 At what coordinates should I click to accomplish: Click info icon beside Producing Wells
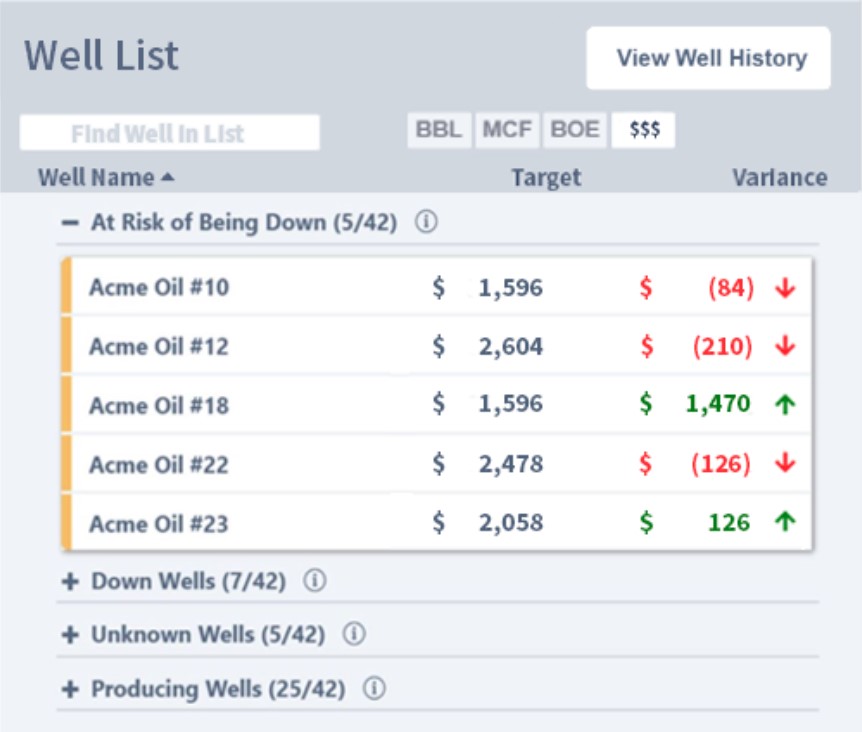click(374, 689)
